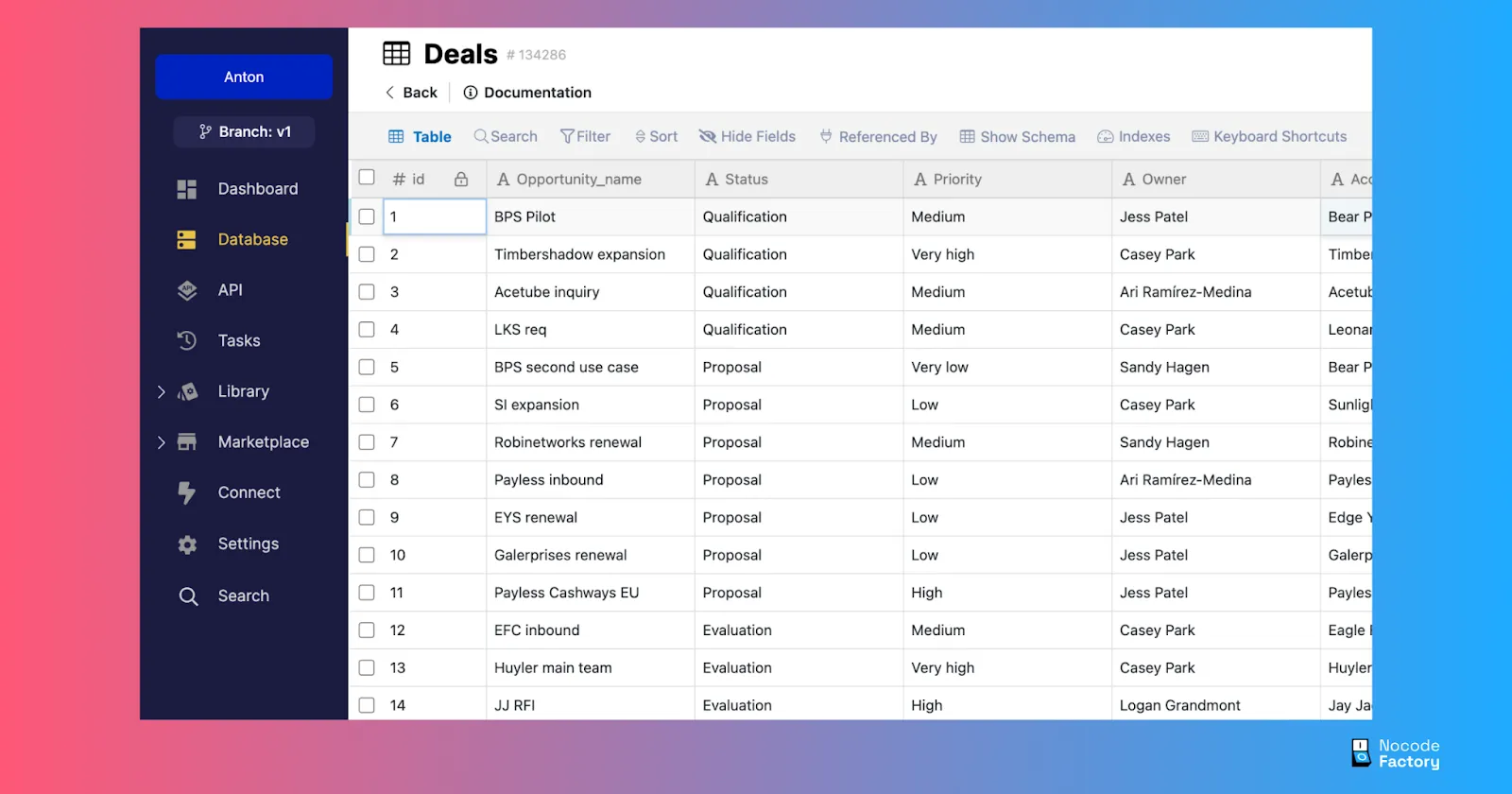This screenshot has width=1512, height=794.
Task: Click the Status column header
Action: (x=799, y=180)
